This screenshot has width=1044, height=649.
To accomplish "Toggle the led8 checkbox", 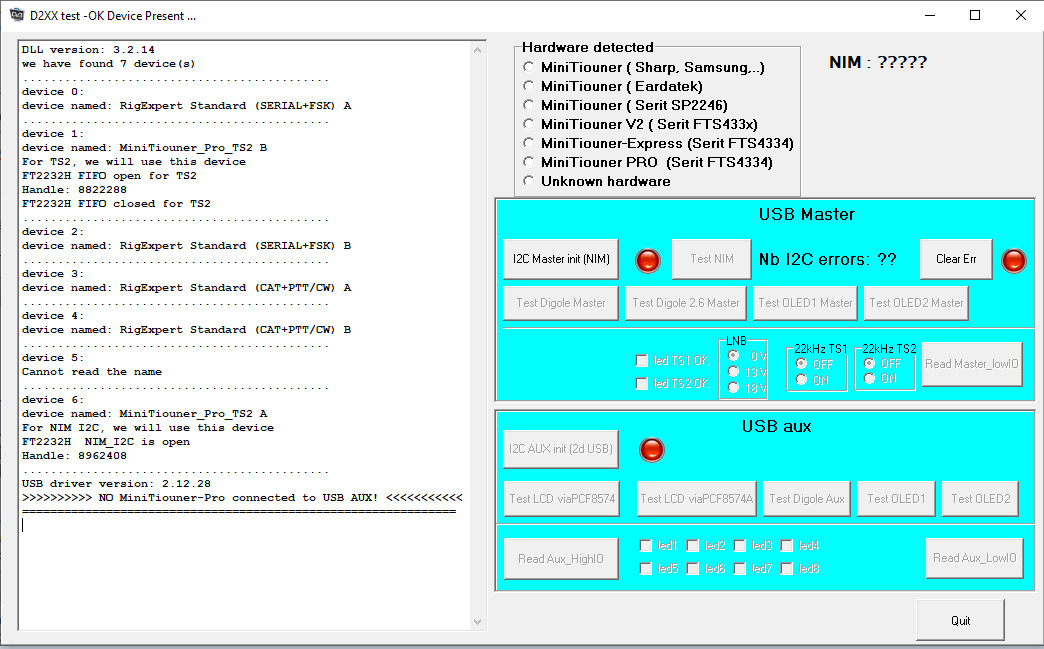I will point(786,568).
